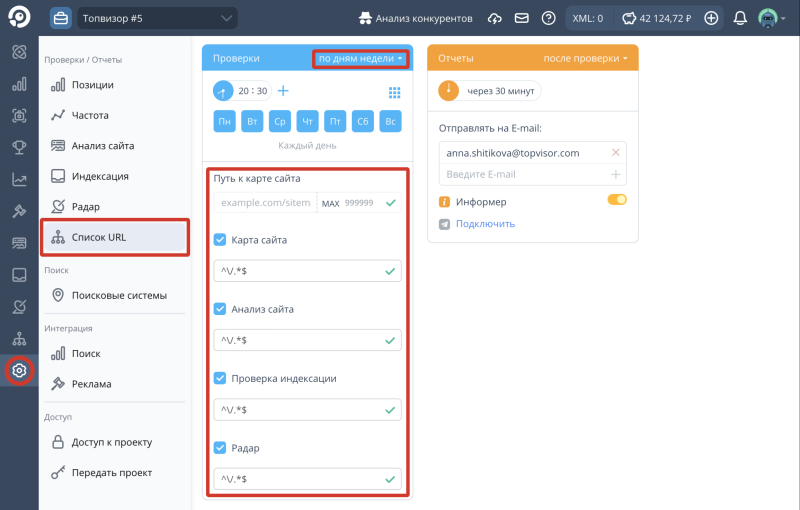Expand the после проверки dropdown
800x510 pixels.
click(586, 58)
